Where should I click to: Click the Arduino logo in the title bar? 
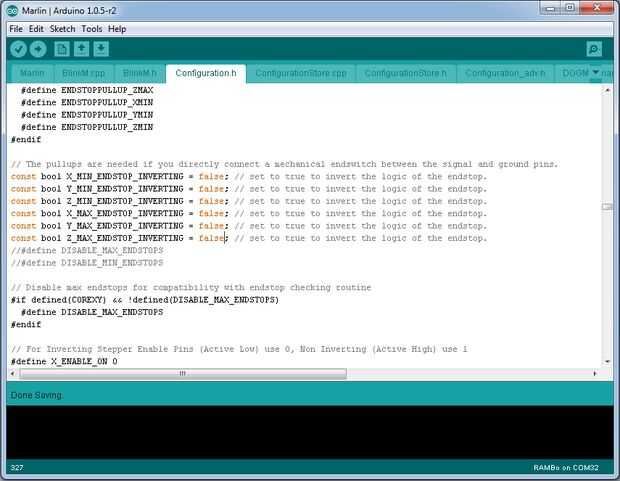coord(12,11)
